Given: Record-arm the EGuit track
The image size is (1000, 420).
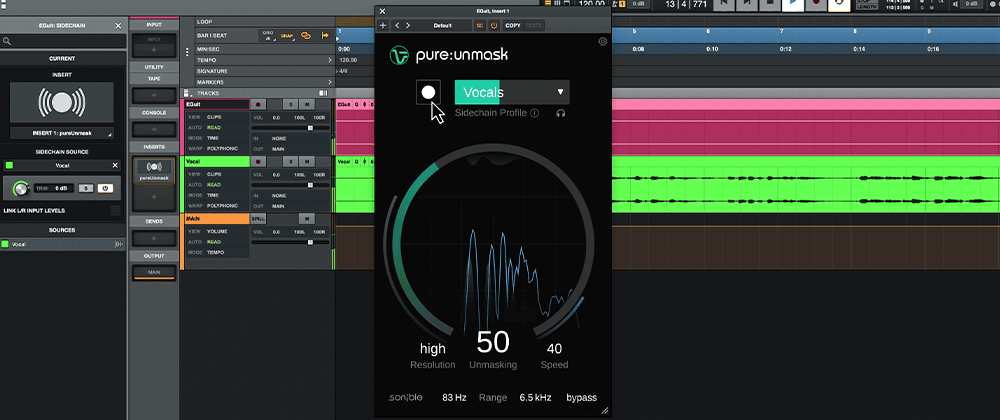Looking at the screenshot, I should click(x=258, y=105).
